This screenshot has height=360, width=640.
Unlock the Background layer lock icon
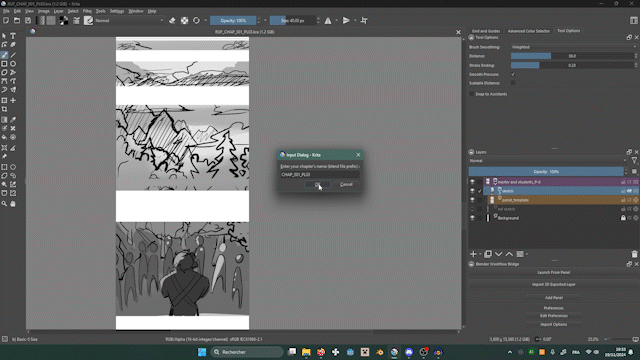coord(623,218)
